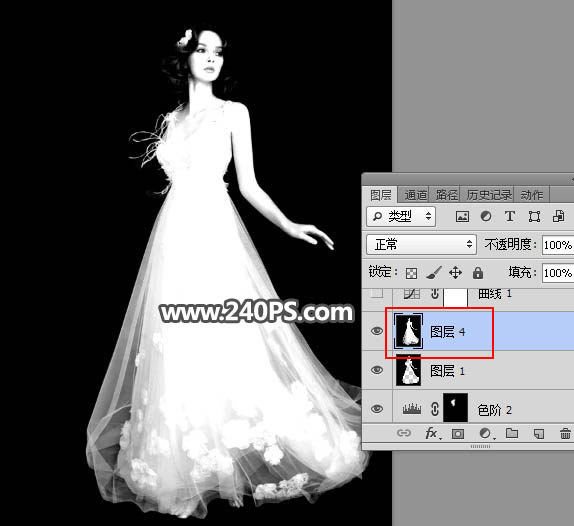Create new fill or adjustment layer
This screenshot has width=574, height=526.
pos(486,434)
